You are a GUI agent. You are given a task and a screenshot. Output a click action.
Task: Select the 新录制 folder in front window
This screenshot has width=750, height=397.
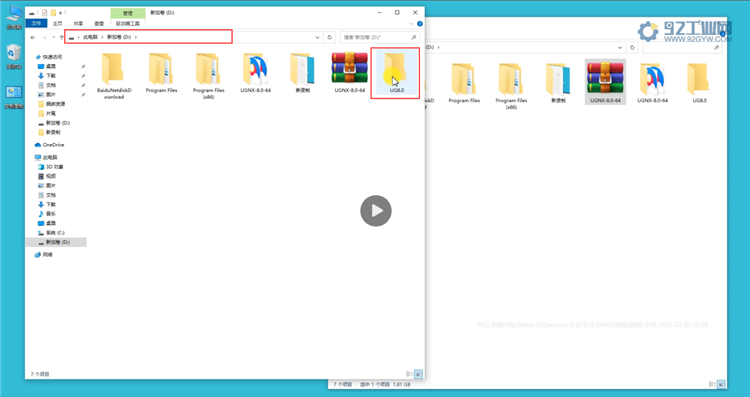click(x=303, y=73)
